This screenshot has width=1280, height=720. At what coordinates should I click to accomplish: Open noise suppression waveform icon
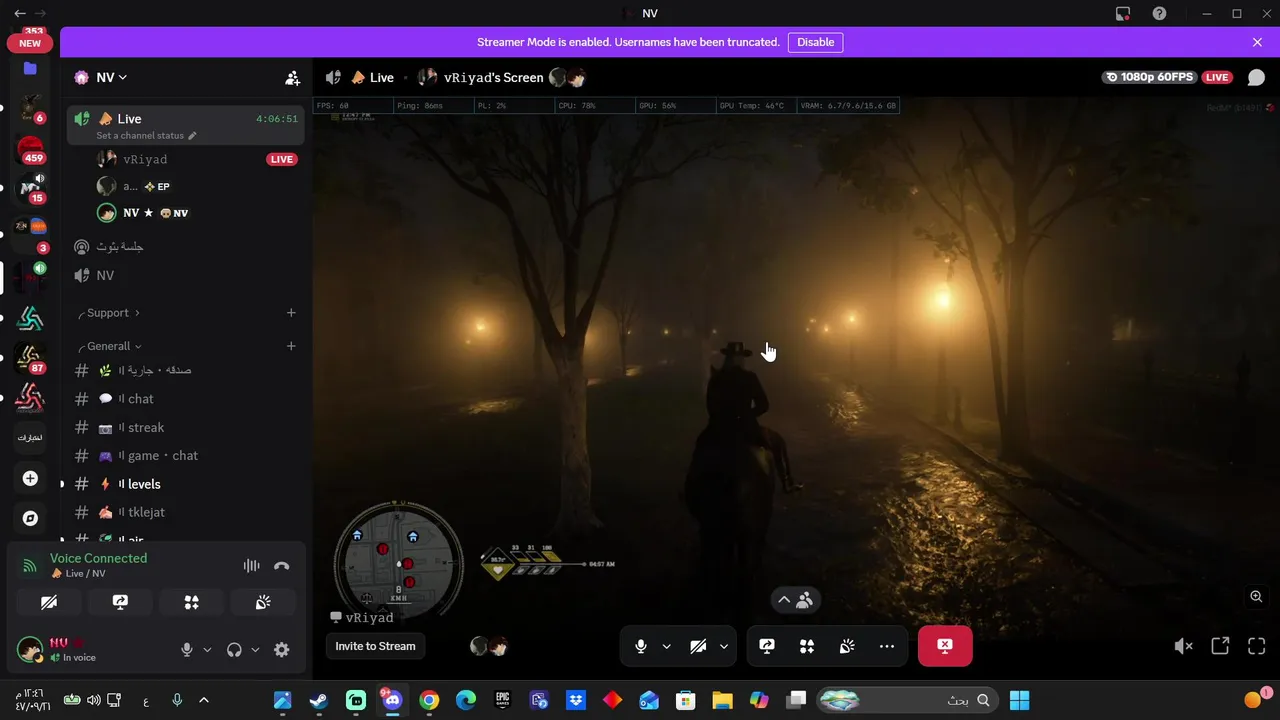click(251, 566)
